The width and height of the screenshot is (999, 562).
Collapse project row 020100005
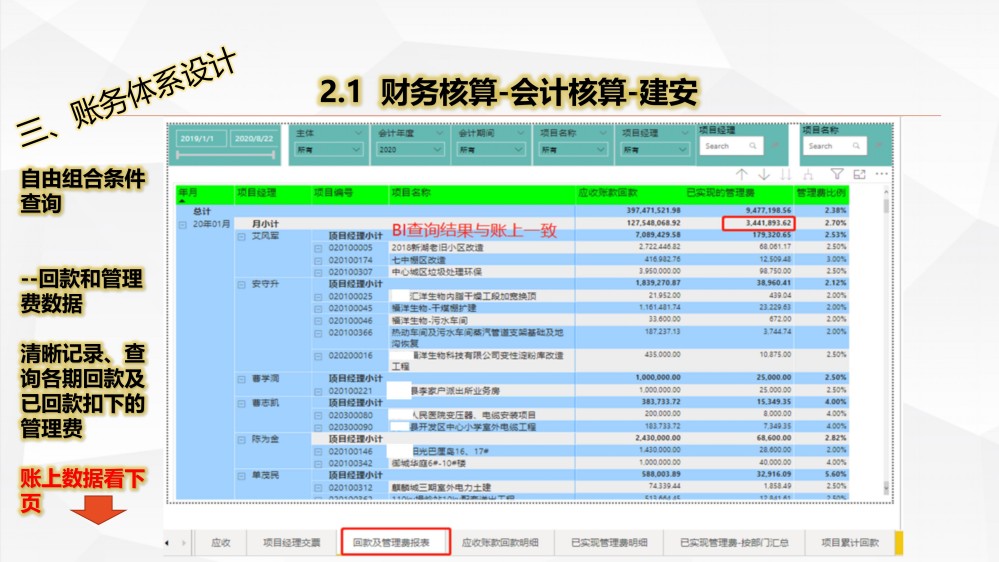pos(318,249)
